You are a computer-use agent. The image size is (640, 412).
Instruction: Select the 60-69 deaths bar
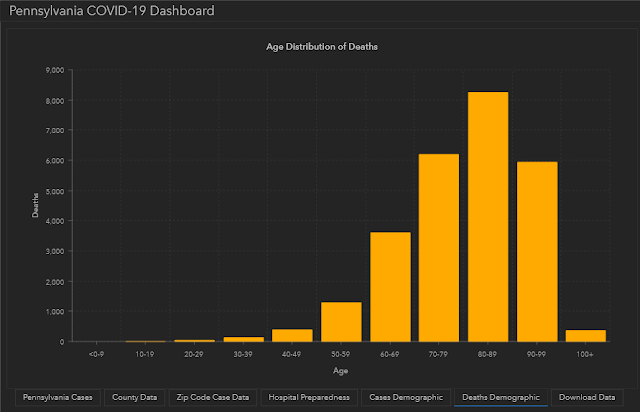(390, 287)
